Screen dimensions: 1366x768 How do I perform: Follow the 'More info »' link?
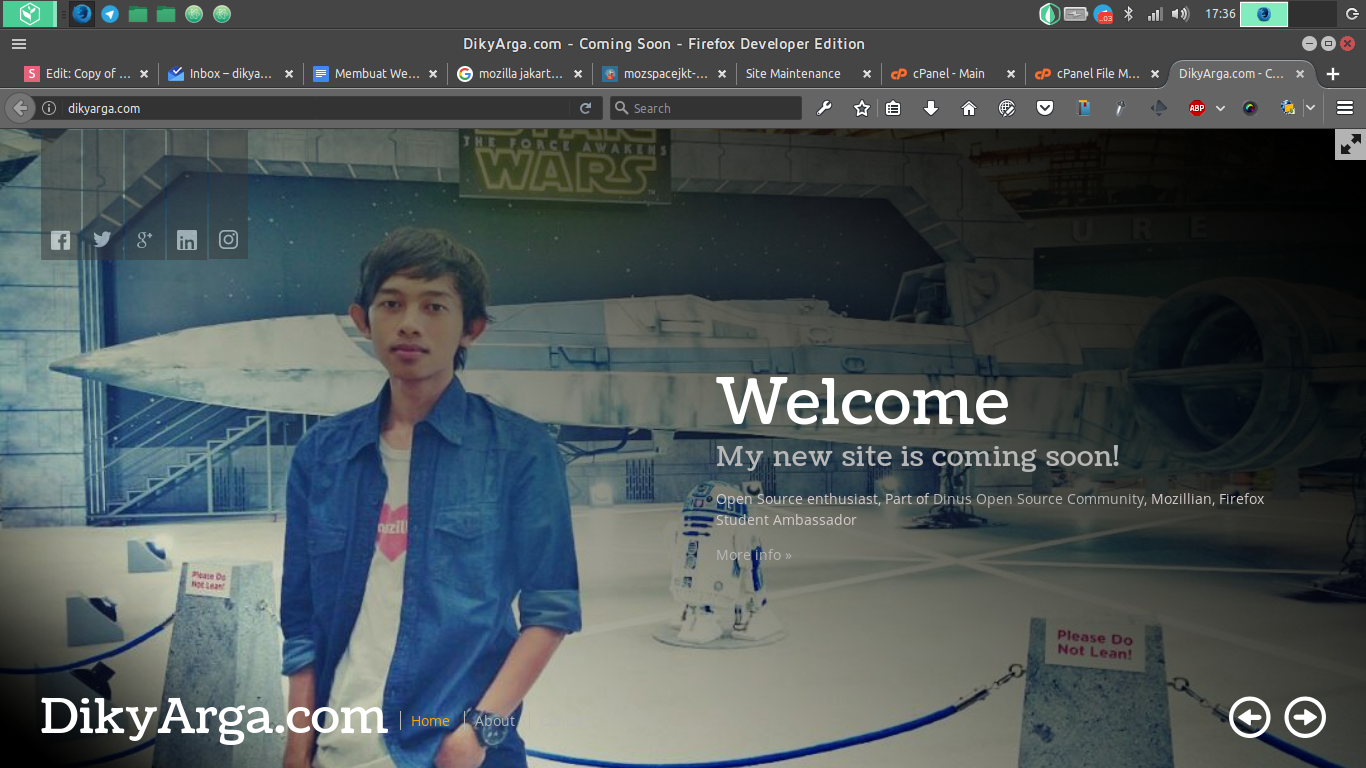pos(753,555)
